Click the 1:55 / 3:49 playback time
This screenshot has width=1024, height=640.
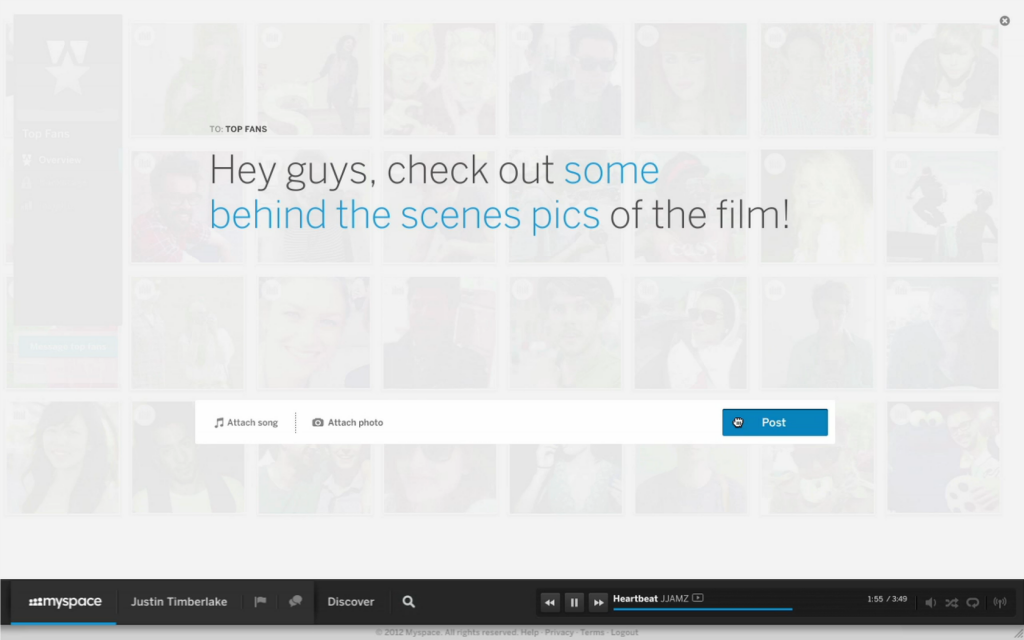(887, 599)
